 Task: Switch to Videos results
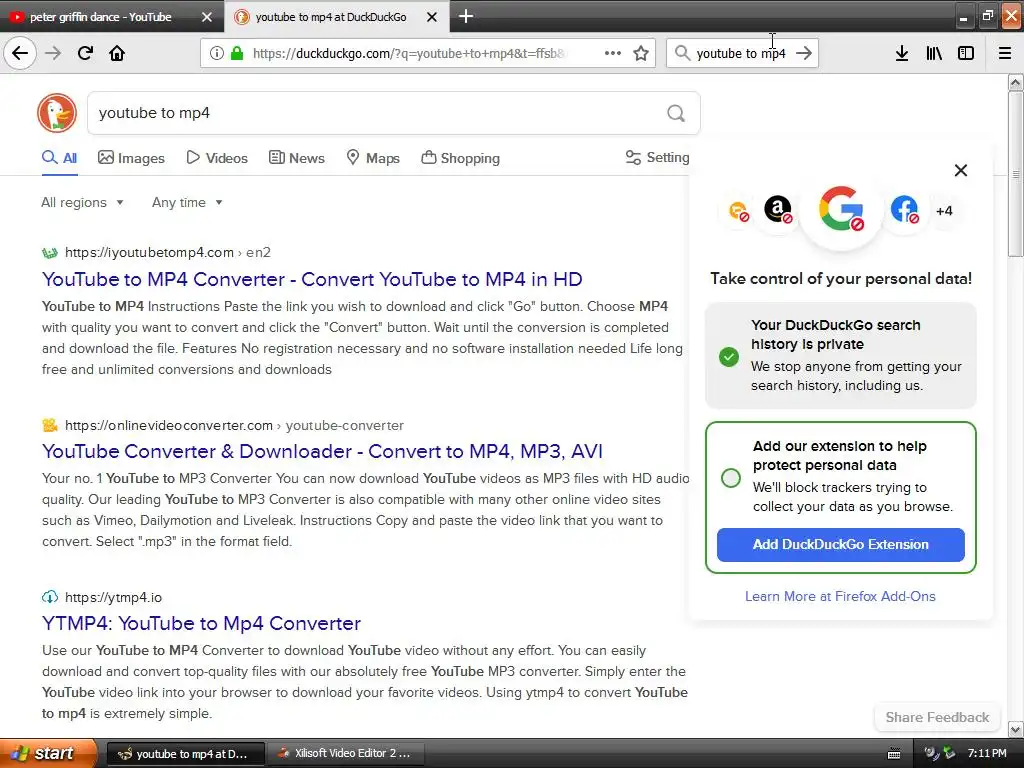click(x=217, y=158)
